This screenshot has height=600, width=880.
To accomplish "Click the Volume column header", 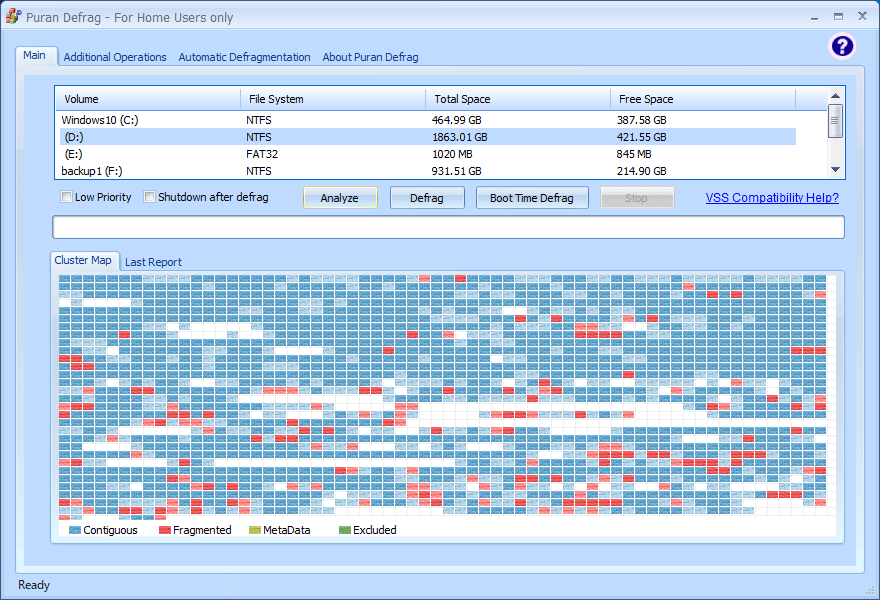I will click(x=148, y=99).
